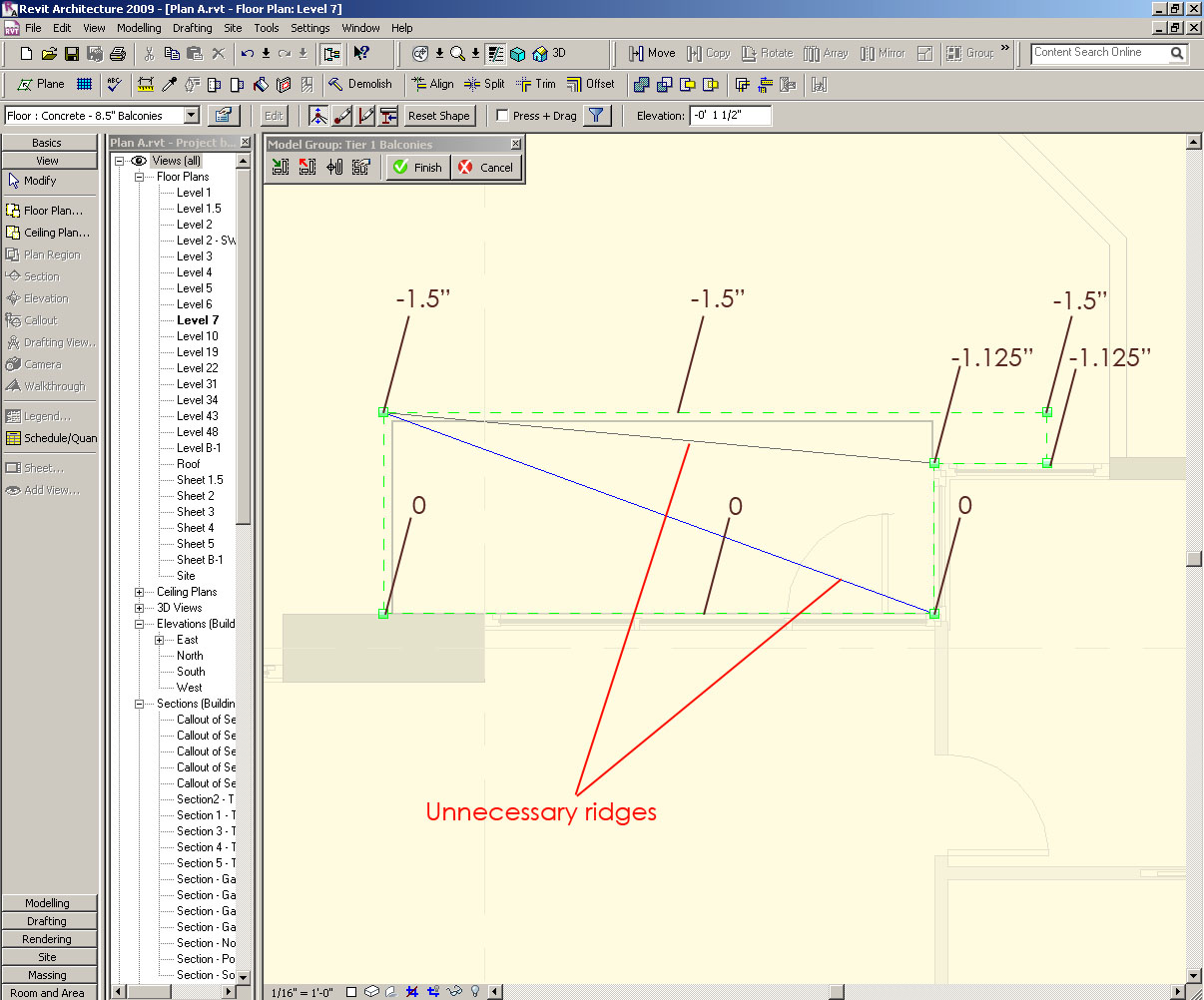
Task: Click the Save icon in the toolbar
Action: point(72,54)
